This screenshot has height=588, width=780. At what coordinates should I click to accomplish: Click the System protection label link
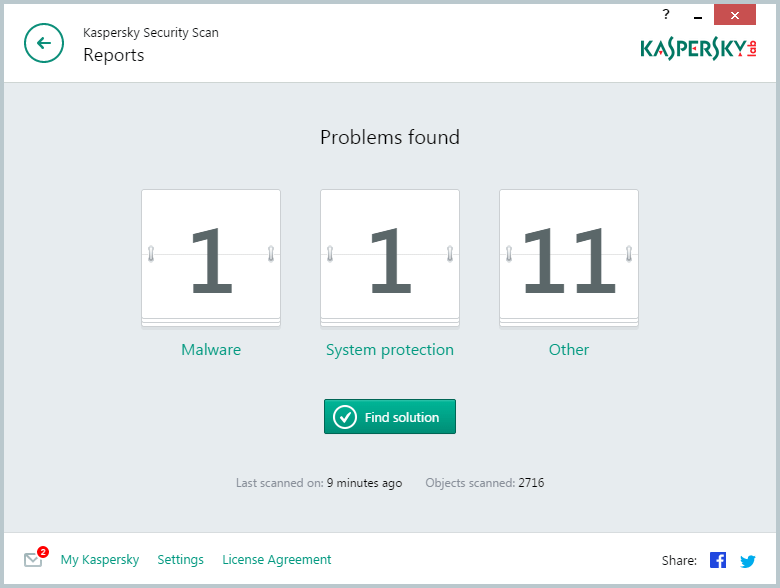[x=390, y=350]
